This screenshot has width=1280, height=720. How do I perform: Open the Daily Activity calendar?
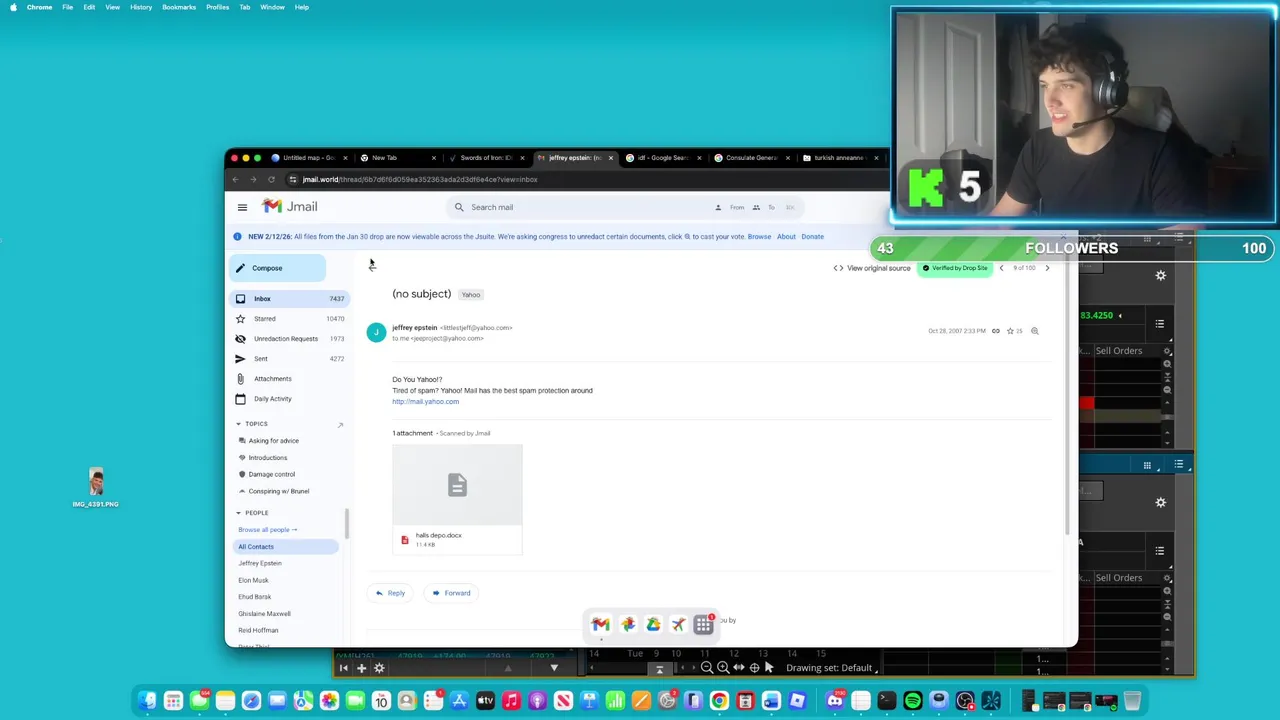288,398
